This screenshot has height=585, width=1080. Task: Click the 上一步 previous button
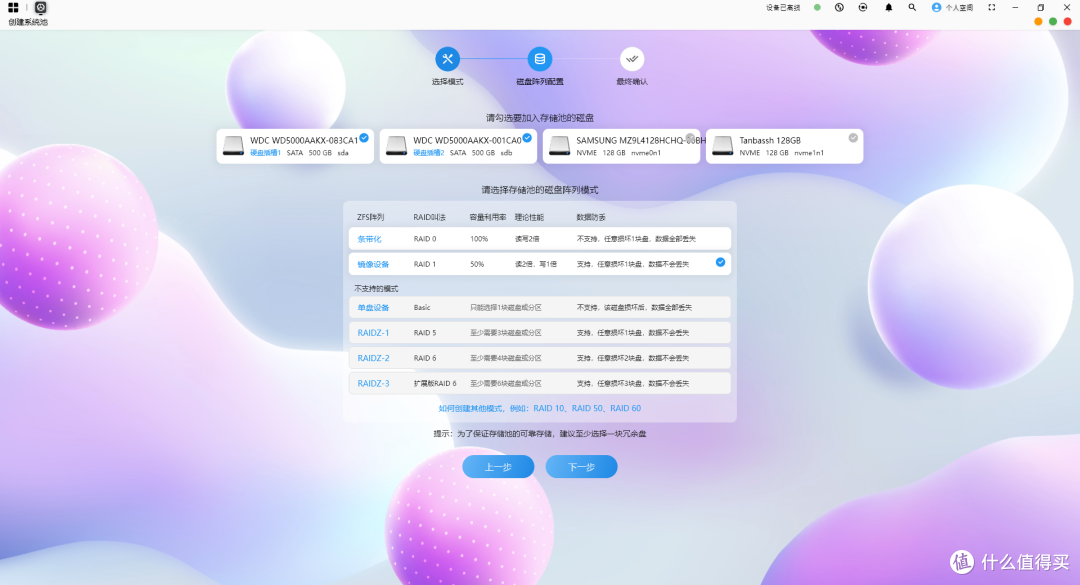[x=498, y=466]
